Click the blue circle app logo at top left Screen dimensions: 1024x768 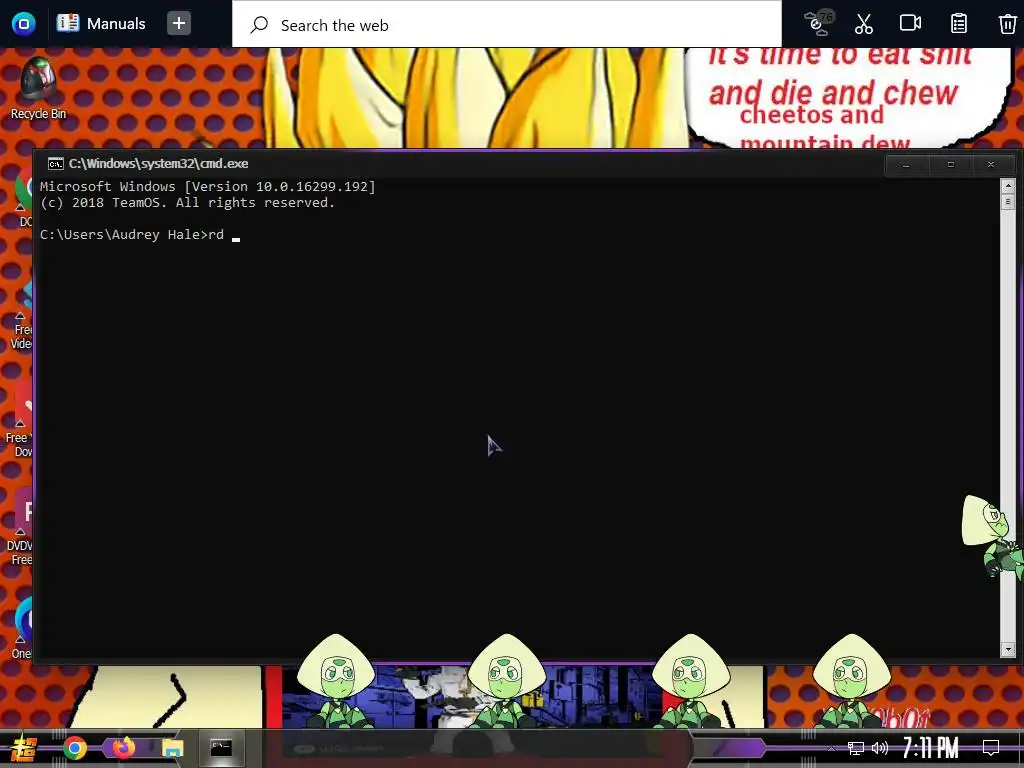(24, 24)
